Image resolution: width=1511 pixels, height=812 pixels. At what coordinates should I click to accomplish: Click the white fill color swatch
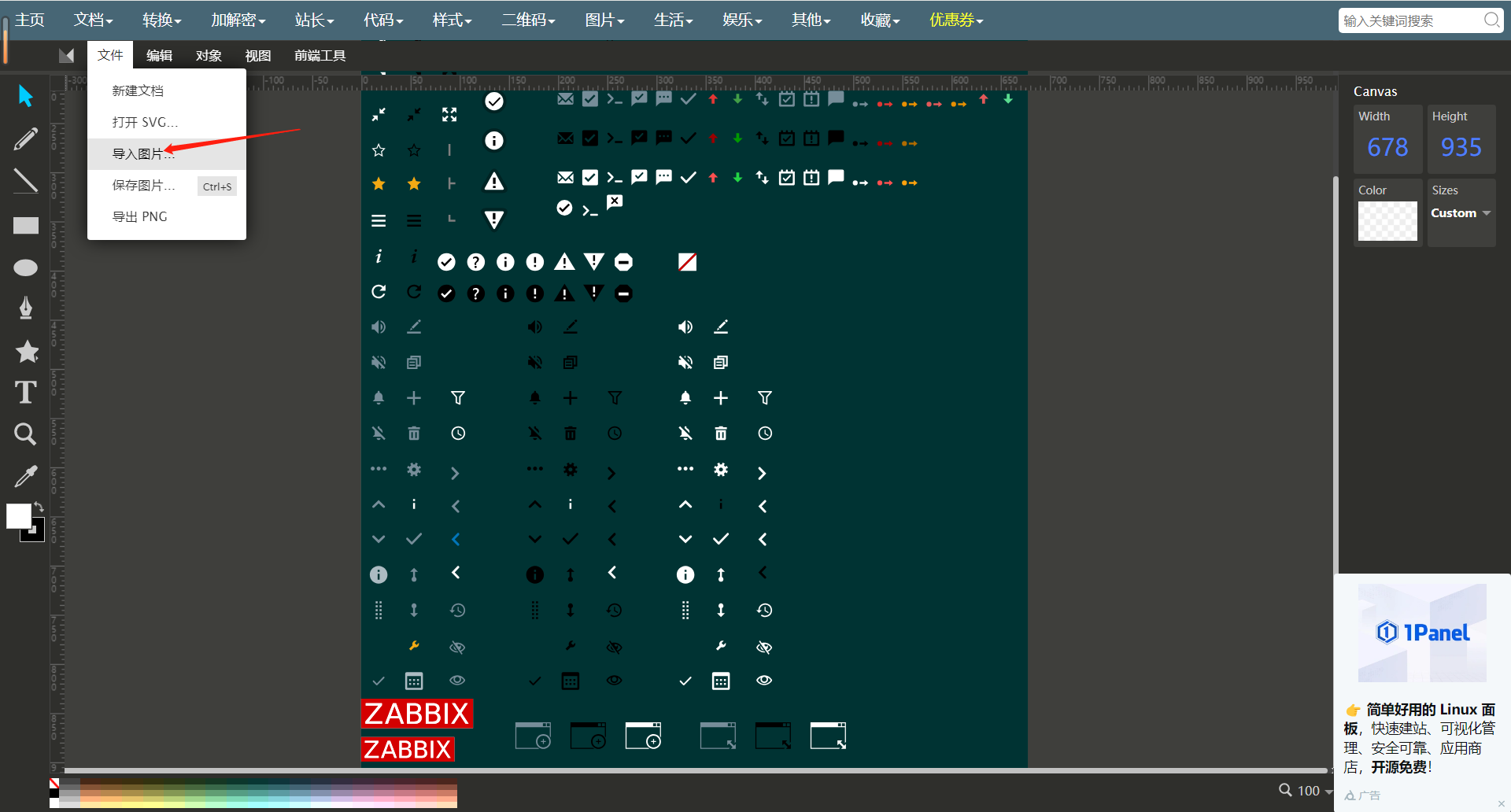tap(17, 515)
